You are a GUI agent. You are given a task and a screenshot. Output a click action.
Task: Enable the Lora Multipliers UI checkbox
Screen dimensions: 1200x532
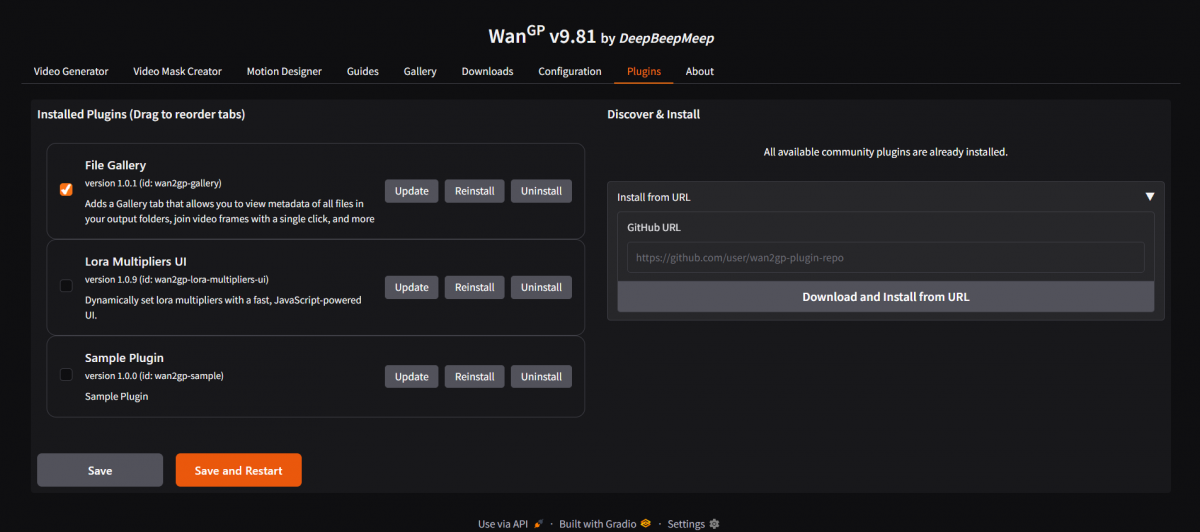tap(66, 286)
